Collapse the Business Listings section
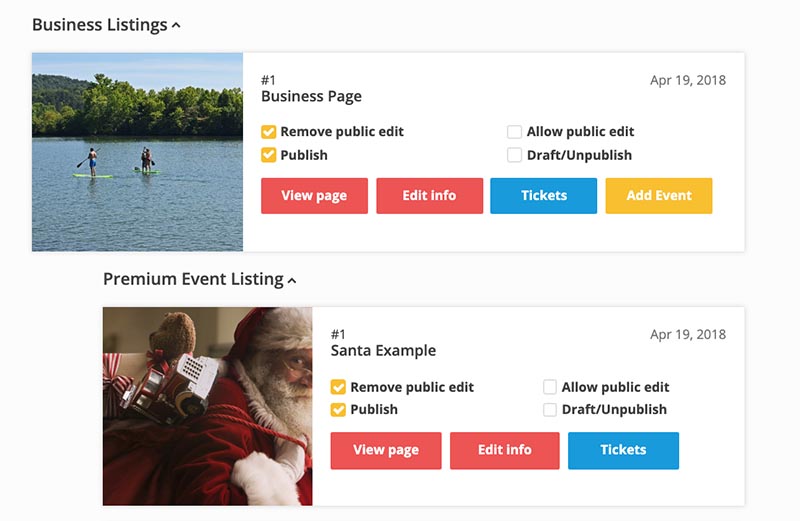This screenshot has width=800, height=521. click(x=176, y=25)
